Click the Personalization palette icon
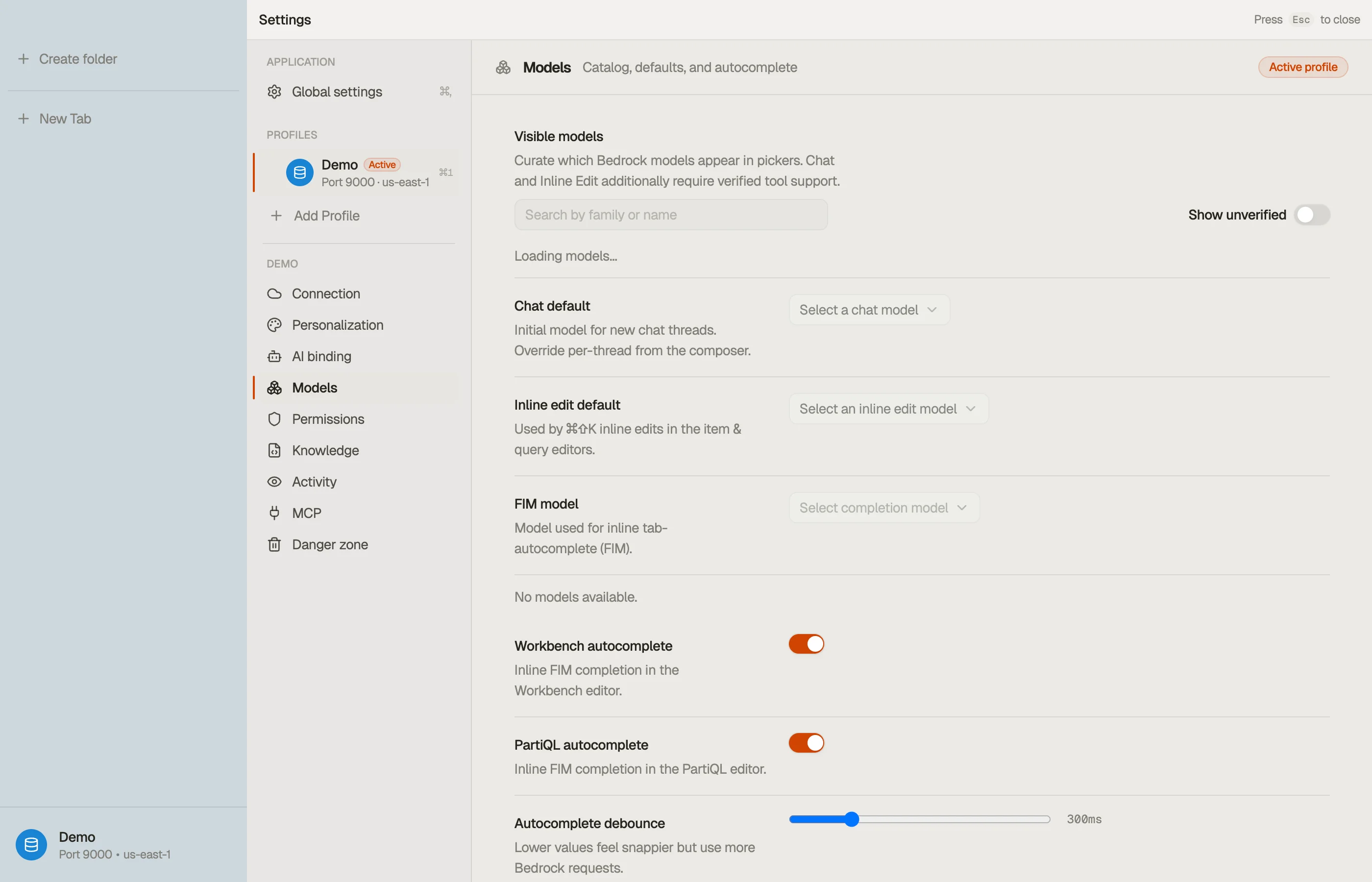The width and height of the screenshot is (1372, 882). (274, 325)
